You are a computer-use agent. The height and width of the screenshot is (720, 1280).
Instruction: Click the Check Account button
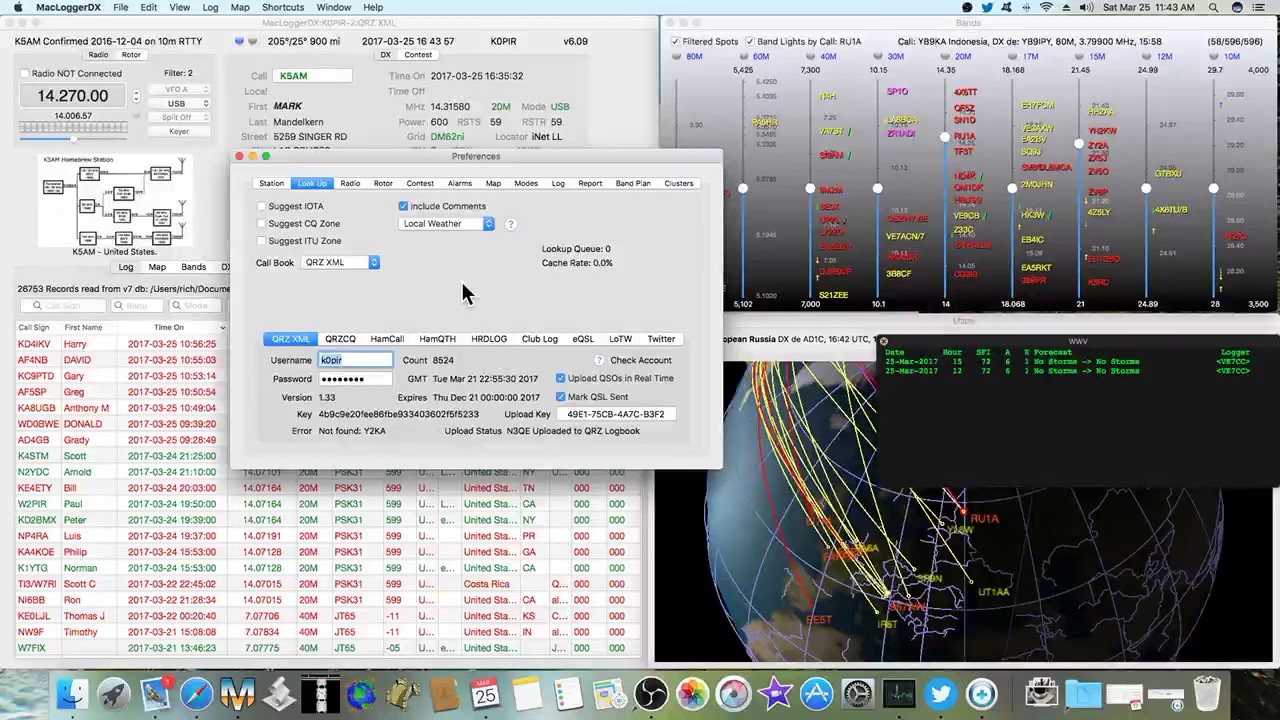(641, 360)
